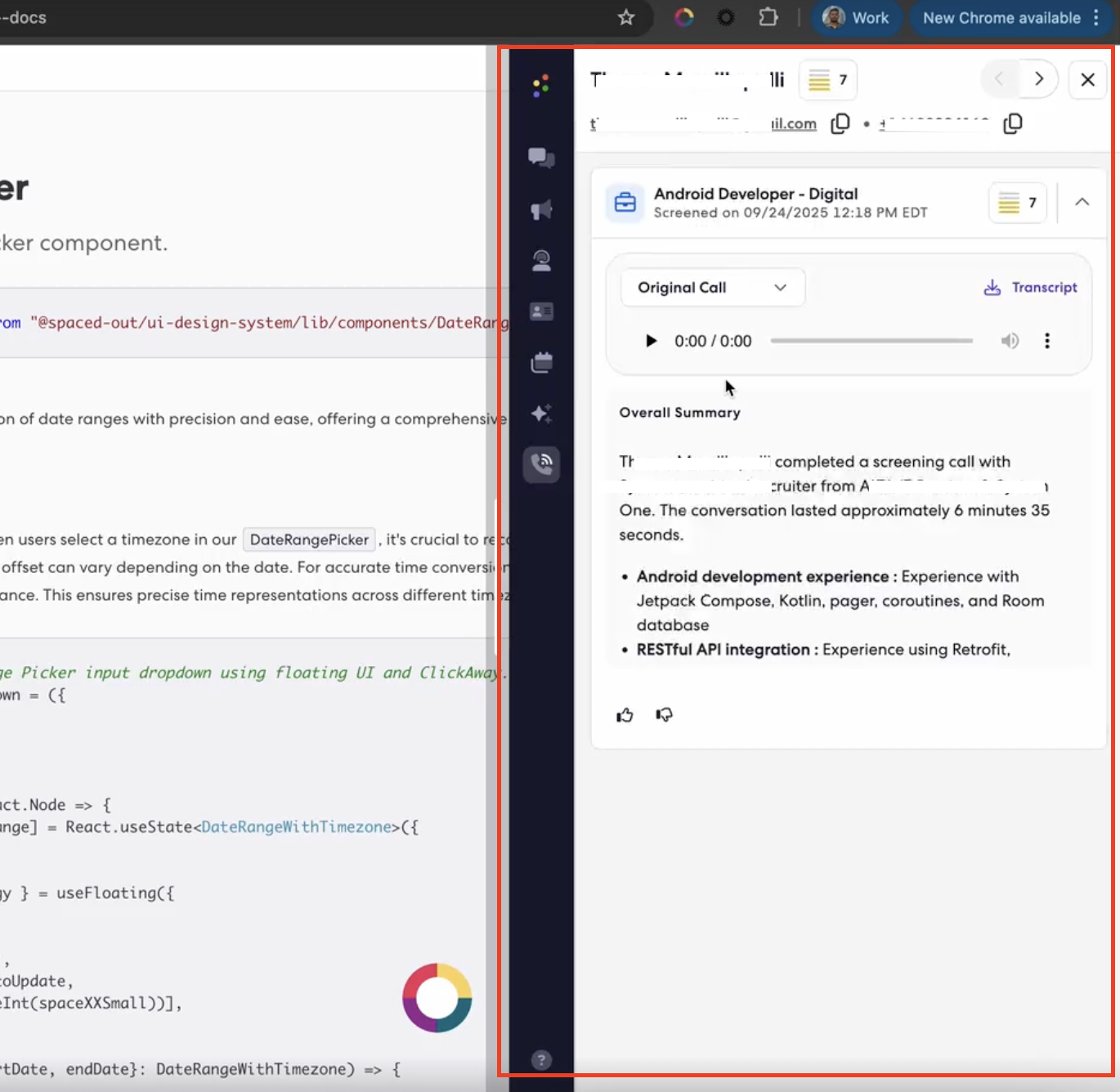
Task: Open the sparkle AI sidebar icon
Action: (541, 413)
